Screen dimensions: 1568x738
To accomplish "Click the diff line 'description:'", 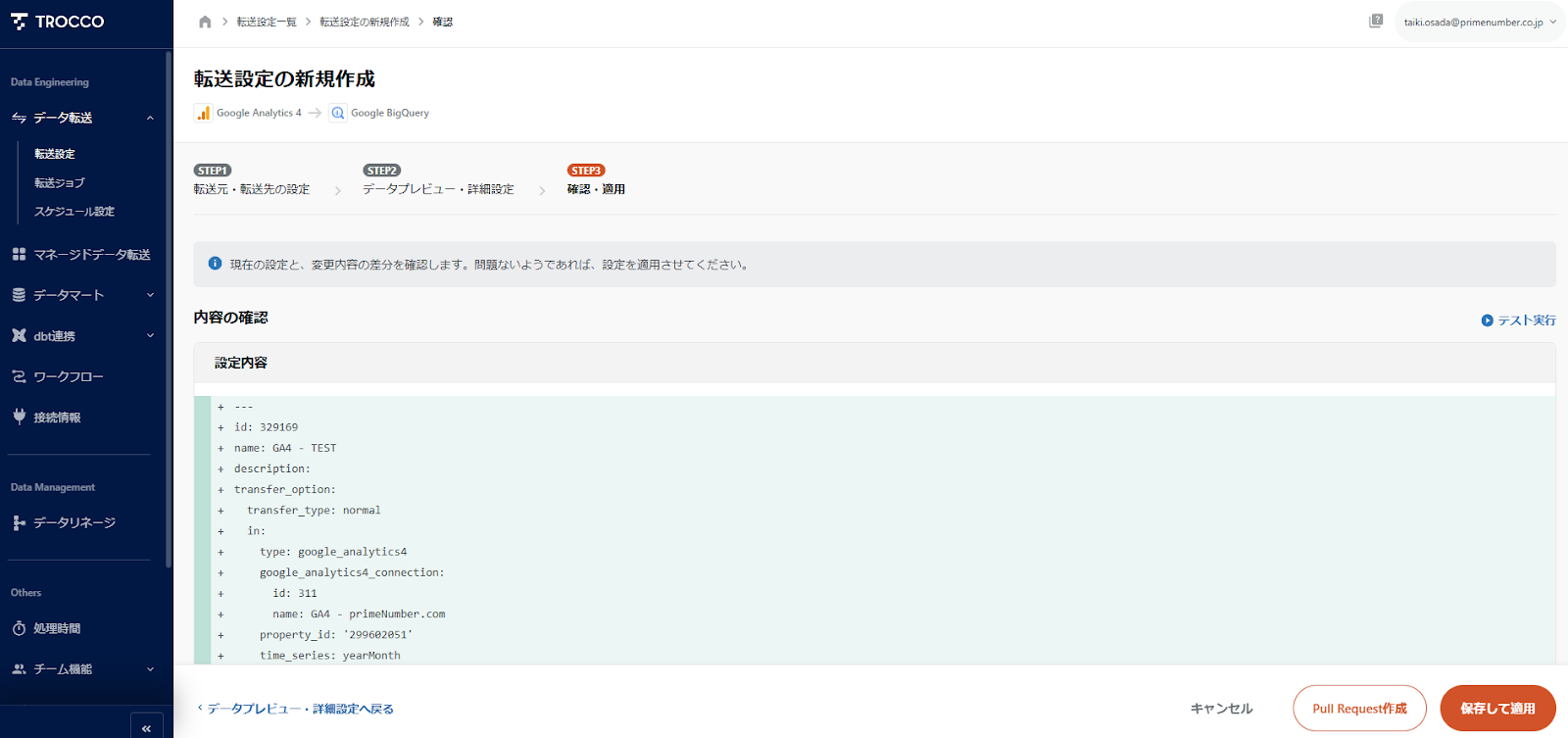I will (x=272, y=469).
